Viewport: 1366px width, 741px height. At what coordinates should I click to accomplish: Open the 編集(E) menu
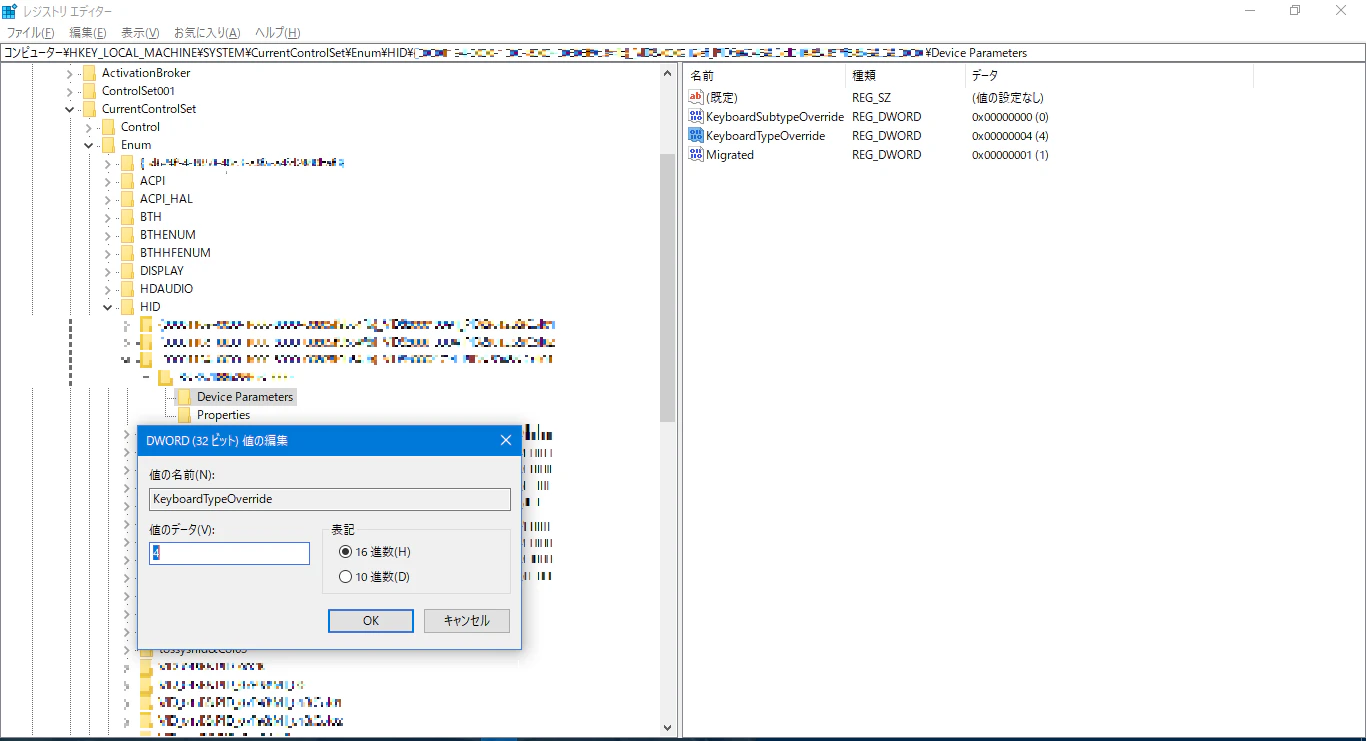pyautogui.click(x=87, y=33)
